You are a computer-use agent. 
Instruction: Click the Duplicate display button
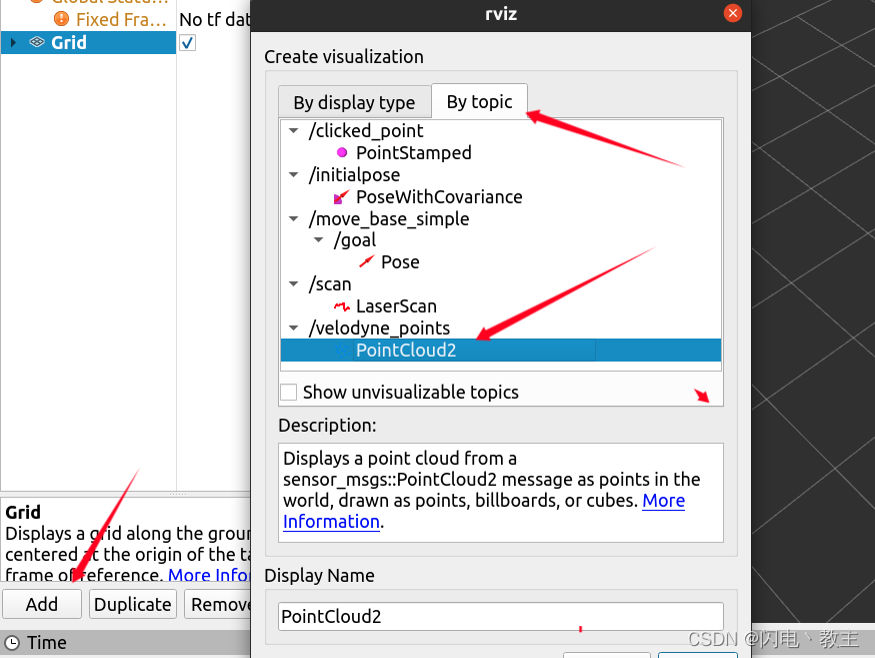pos(133,604)
